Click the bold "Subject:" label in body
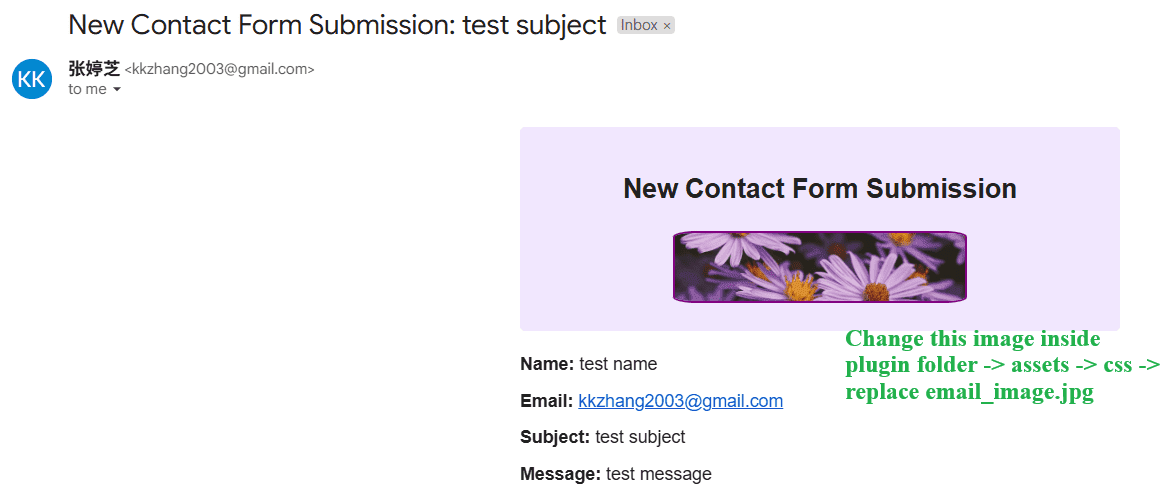Image resolution: width=1173 pixels, height=504 pixels. [555, 437]
